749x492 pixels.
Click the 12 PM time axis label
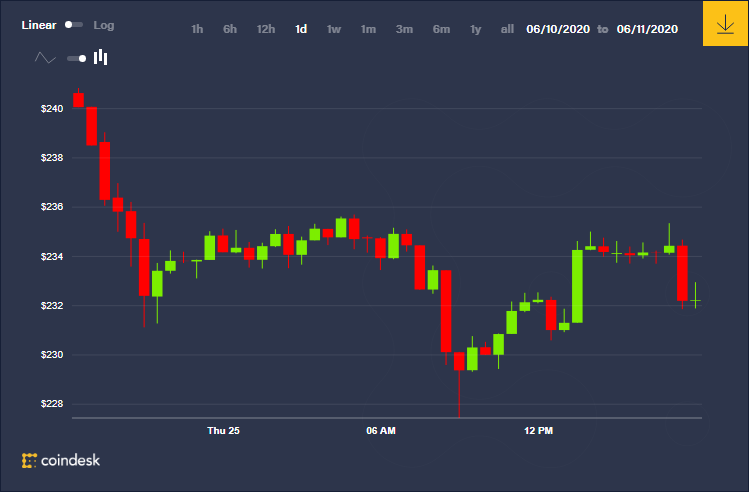tap(538, 430)
